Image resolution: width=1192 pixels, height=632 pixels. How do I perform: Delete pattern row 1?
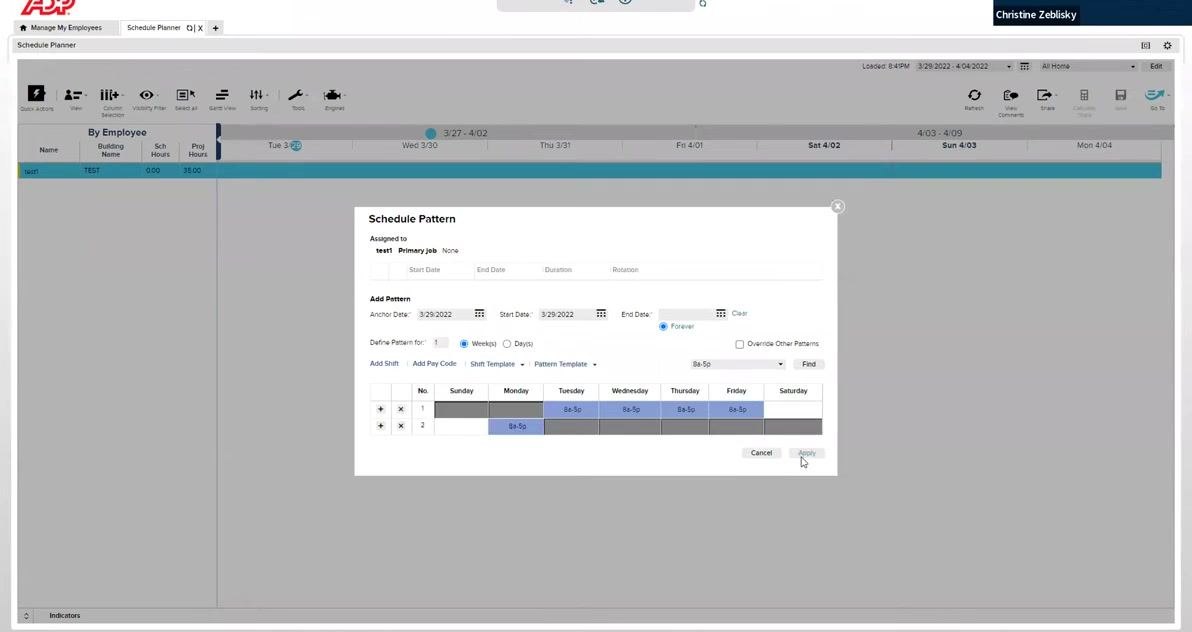tap(401, 409)
